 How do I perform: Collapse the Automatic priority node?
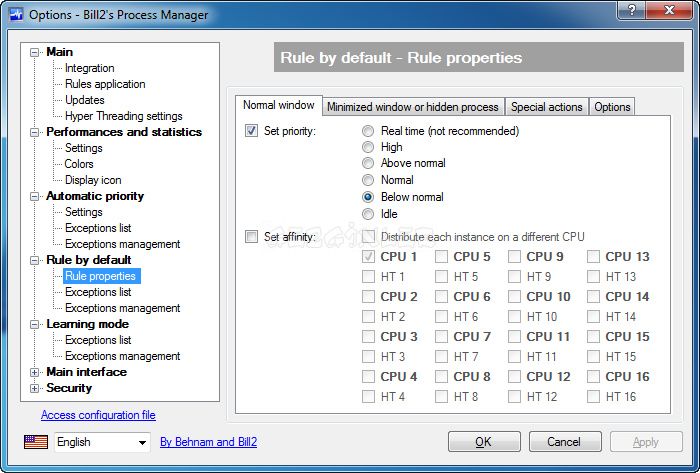[34, 196]
